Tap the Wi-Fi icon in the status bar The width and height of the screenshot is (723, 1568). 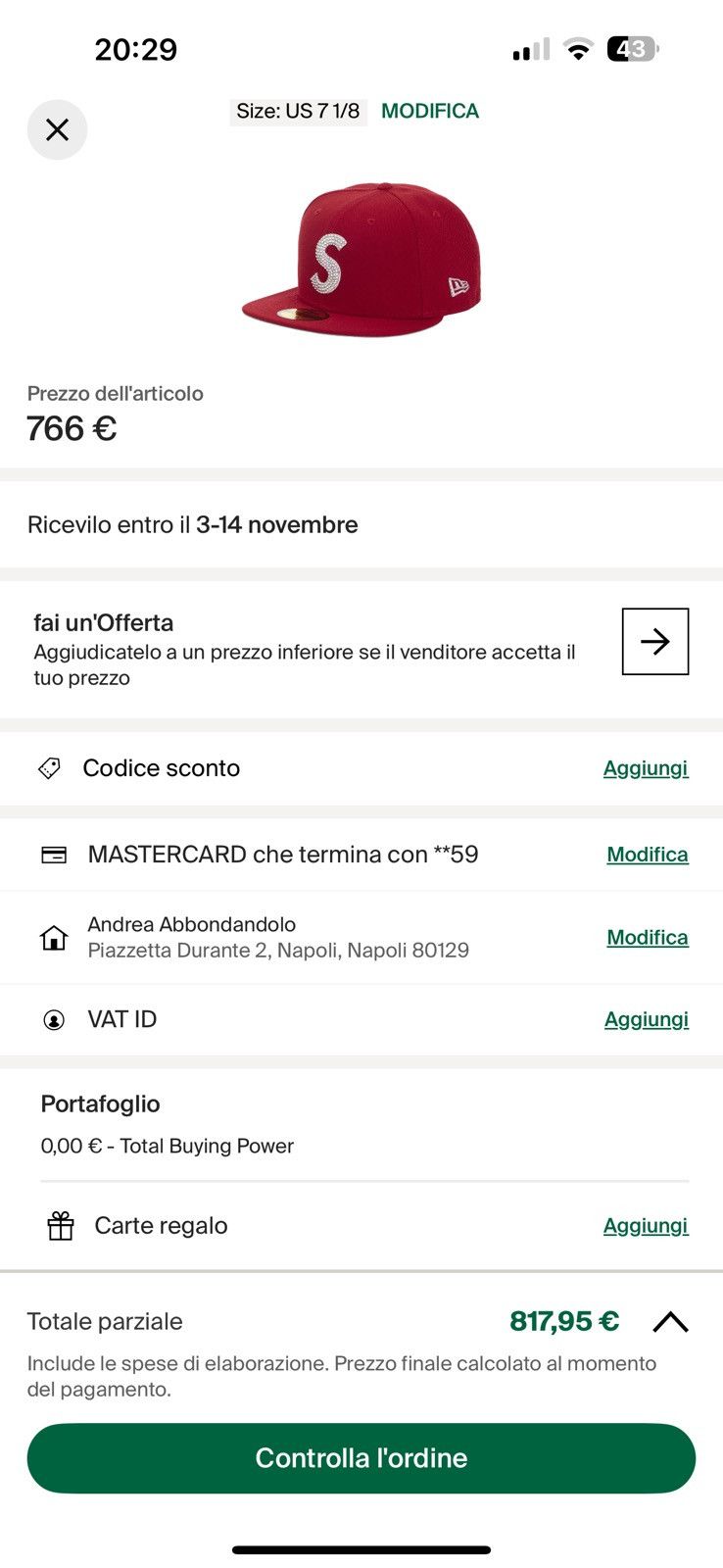click(x=579, y=50)
